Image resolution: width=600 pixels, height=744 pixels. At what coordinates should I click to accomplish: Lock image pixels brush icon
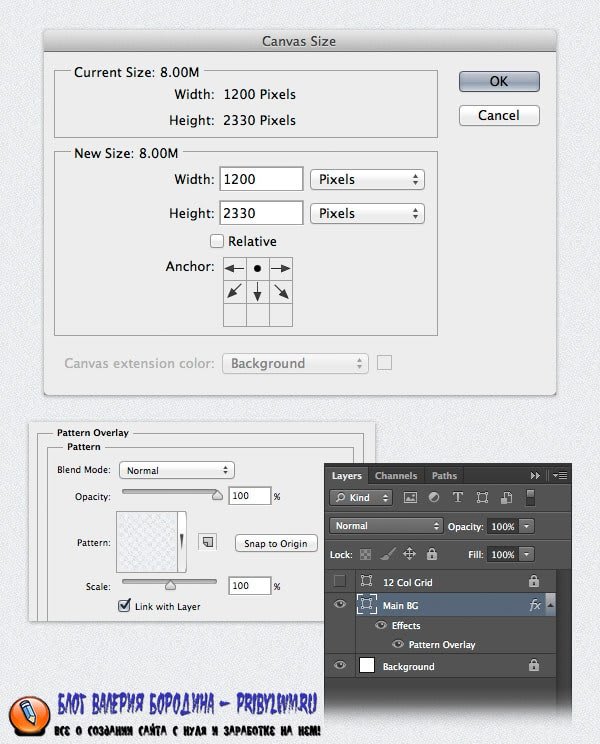[388, 554]
